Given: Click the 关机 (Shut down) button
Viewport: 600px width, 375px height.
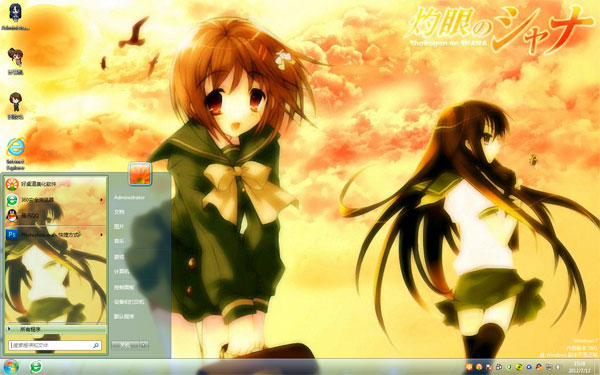Looking at the screenshot, I should pyautogui.click(x=125, y=345).
